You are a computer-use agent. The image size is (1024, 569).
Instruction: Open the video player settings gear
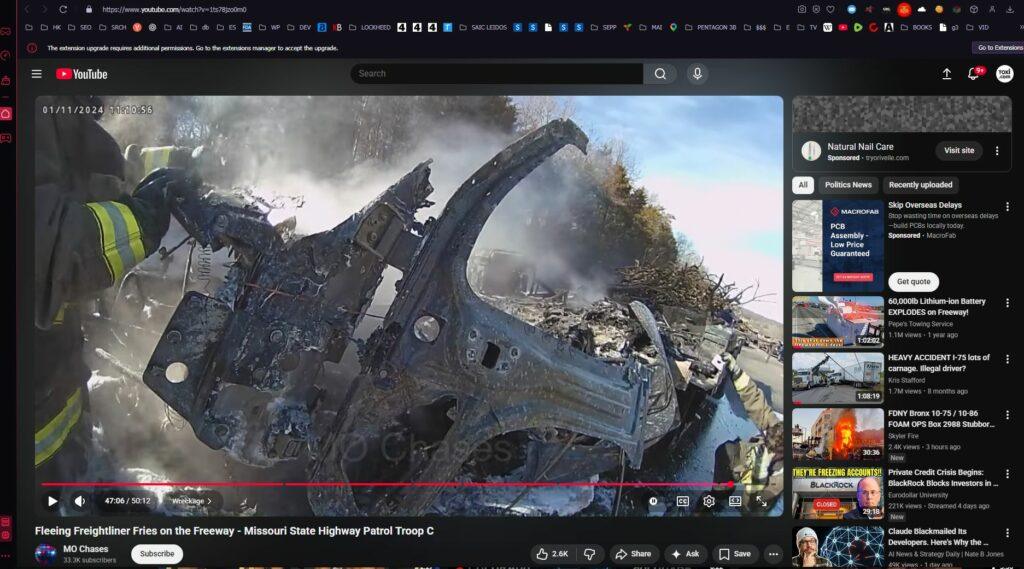click(x=709, y=501)
